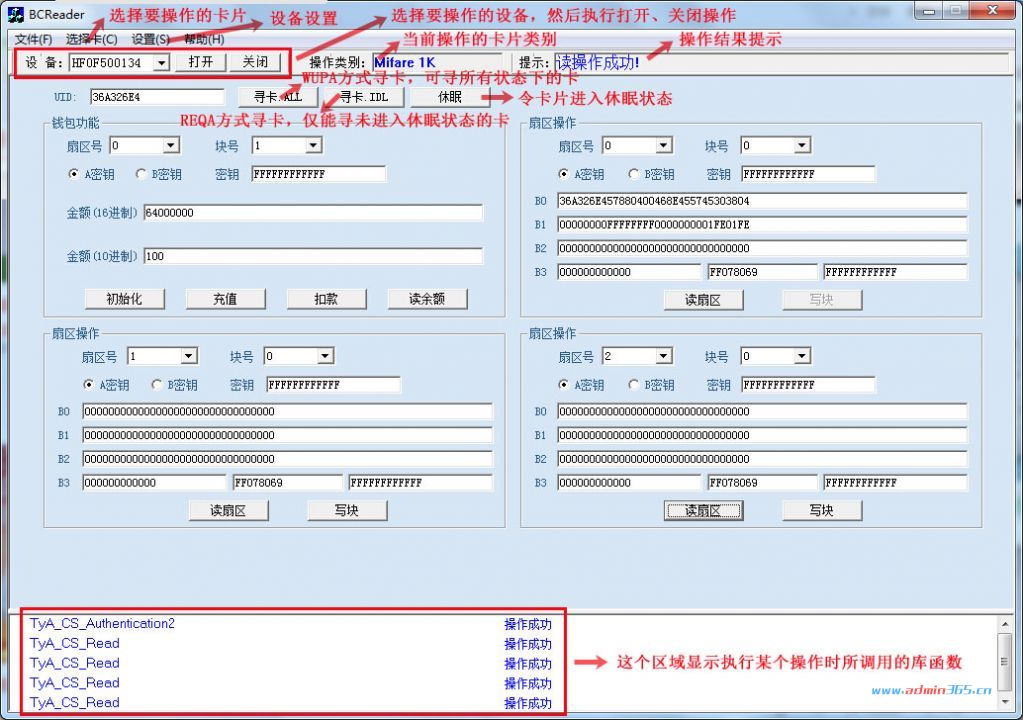Expand the 设备 combo box HF0F500134

pyautogui.click(x=161, y=63)
